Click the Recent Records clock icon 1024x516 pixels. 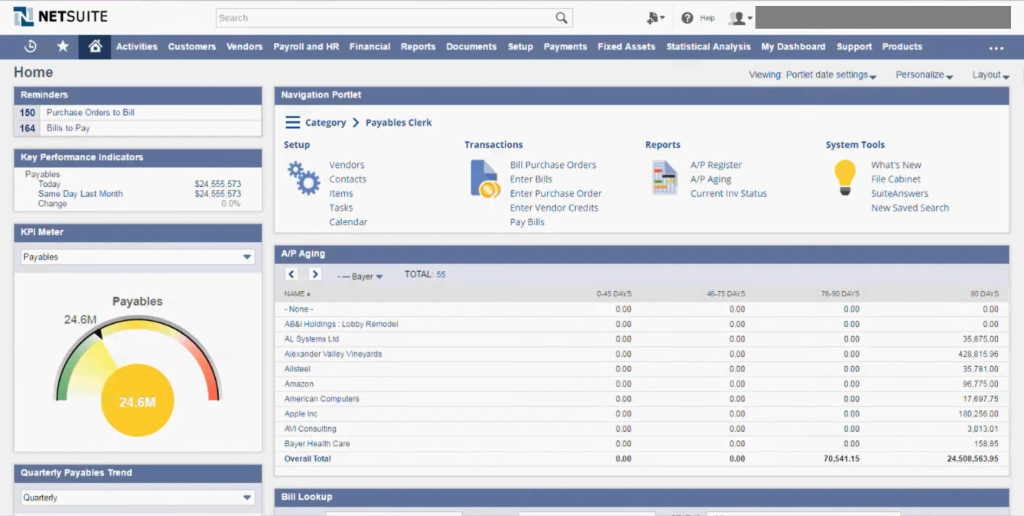tap(30, 47)
